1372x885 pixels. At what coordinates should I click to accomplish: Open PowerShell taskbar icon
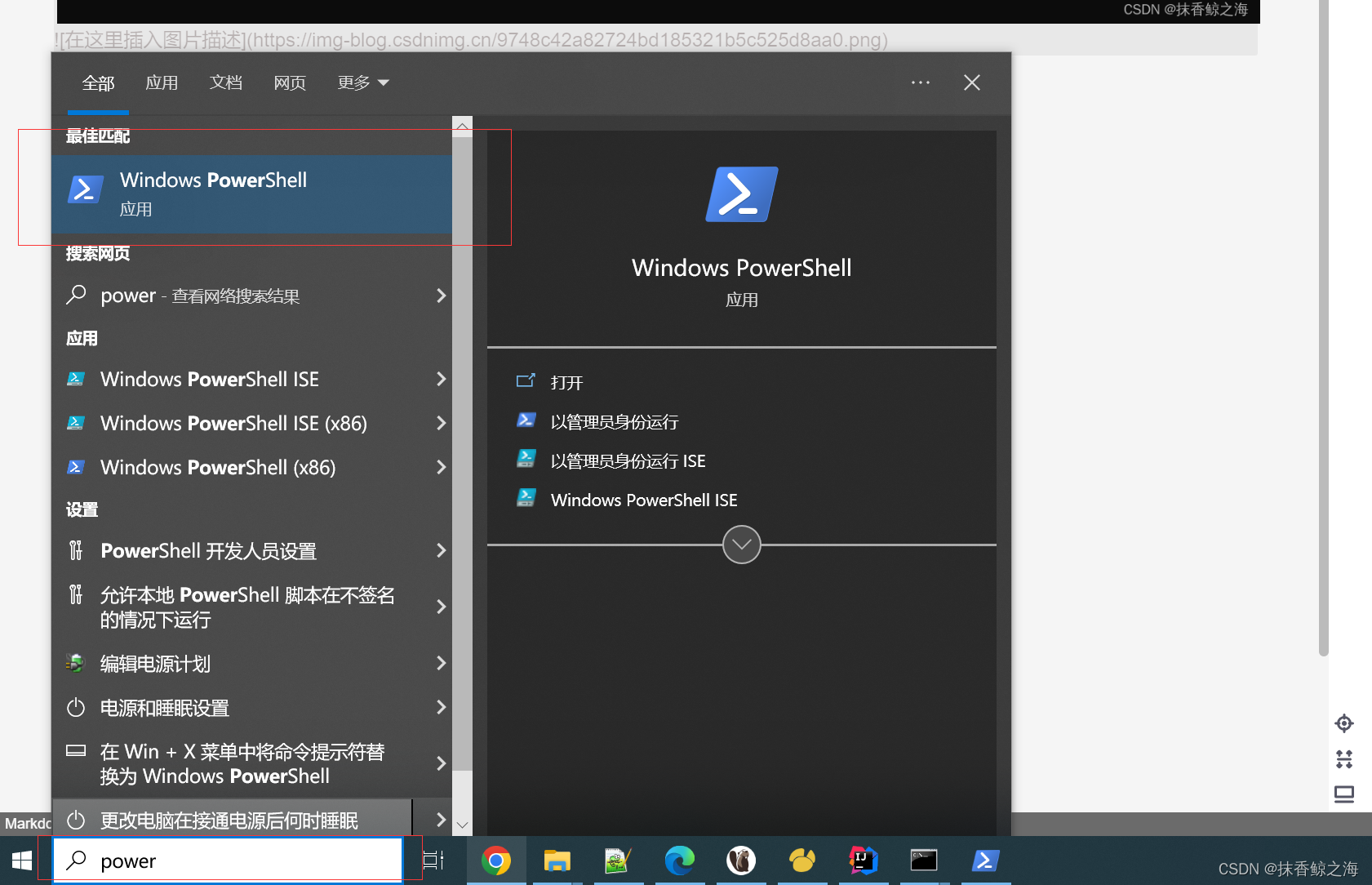[985, 861]
